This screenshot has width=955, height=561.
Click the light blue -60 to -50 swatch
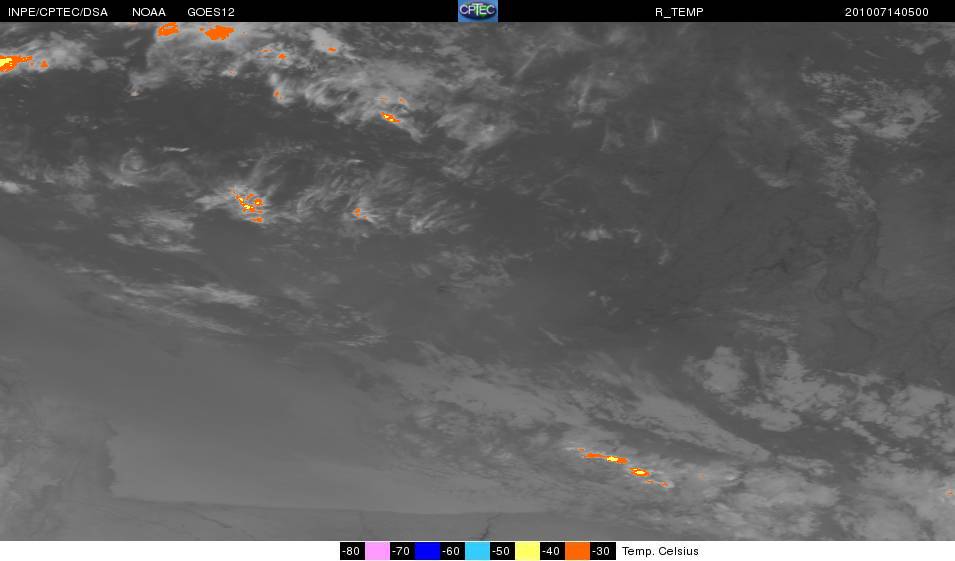point(477,551)
